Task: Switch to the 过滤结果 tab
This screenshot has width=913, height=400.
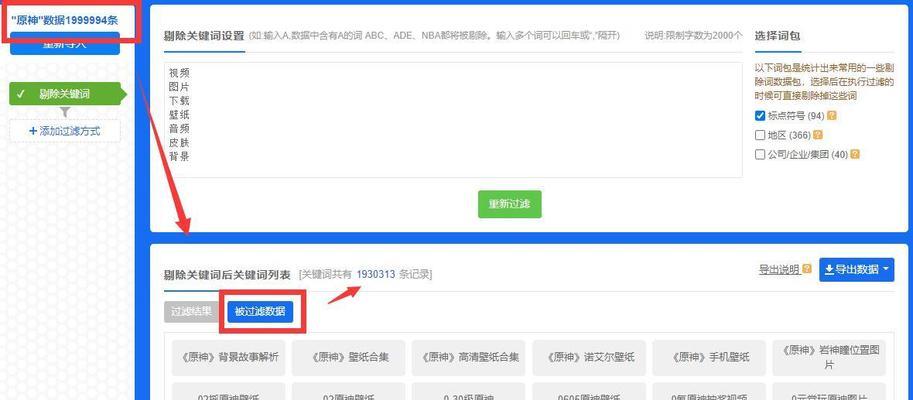Action: click(191, 311)
